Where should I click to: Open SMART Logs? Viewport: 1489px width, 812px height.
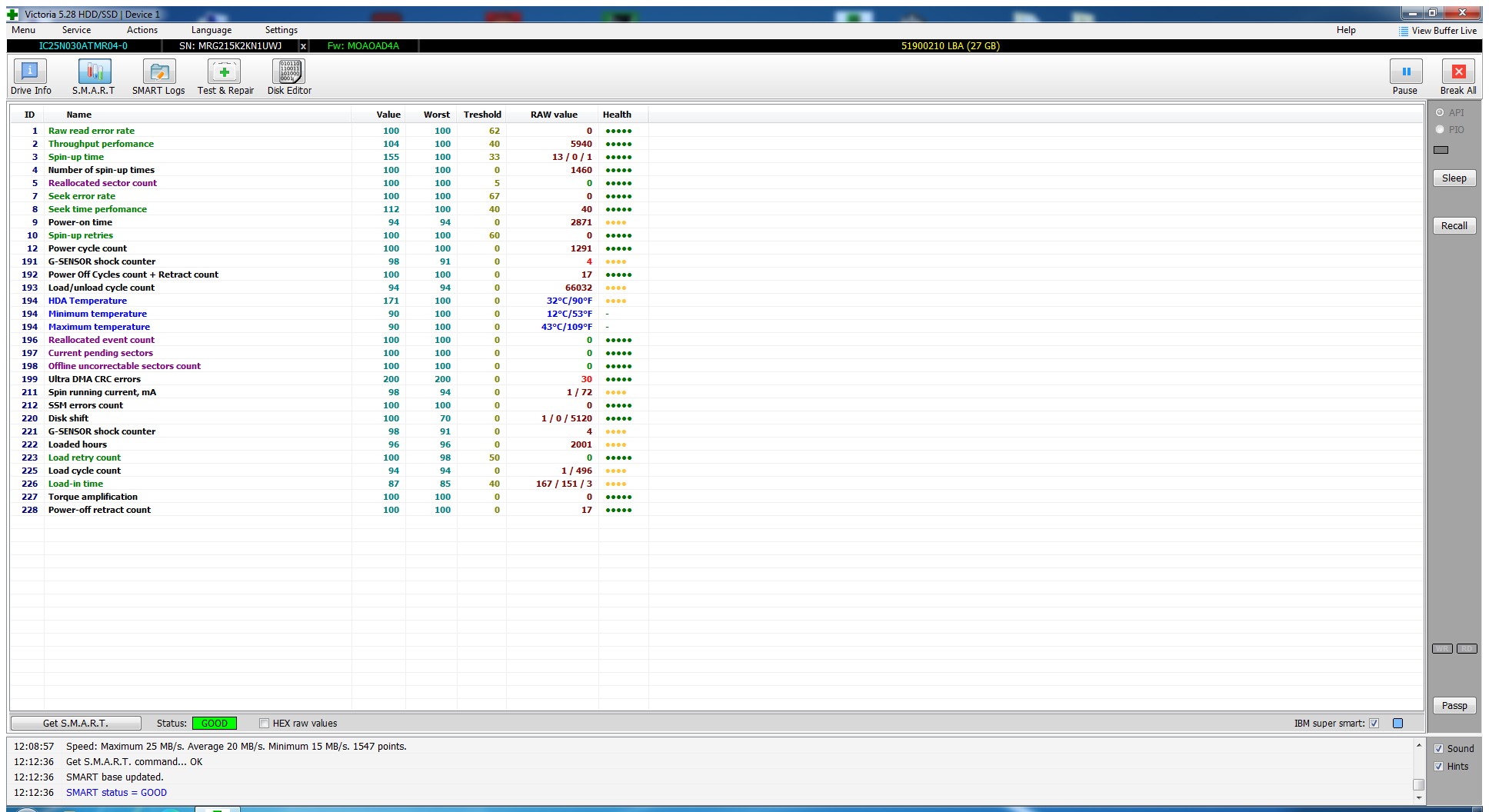158,77
